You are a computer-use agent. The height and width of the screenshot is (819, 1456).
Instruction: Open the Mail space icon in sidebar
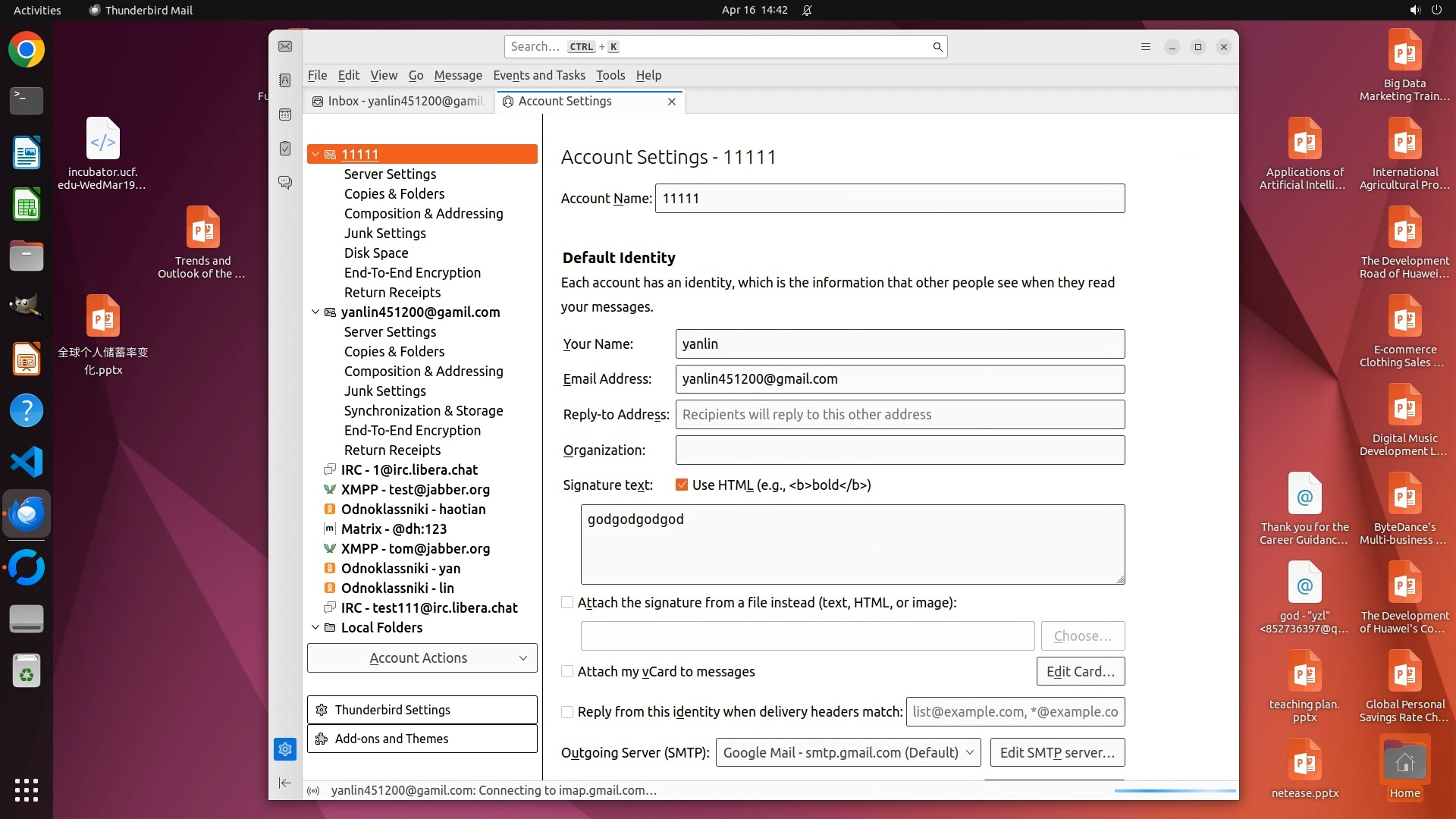tap(285, 47)
